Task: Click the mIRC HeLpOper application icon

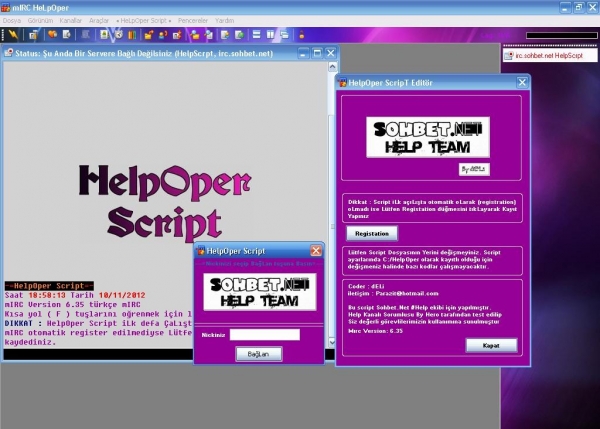Action: tap(5, 7)
